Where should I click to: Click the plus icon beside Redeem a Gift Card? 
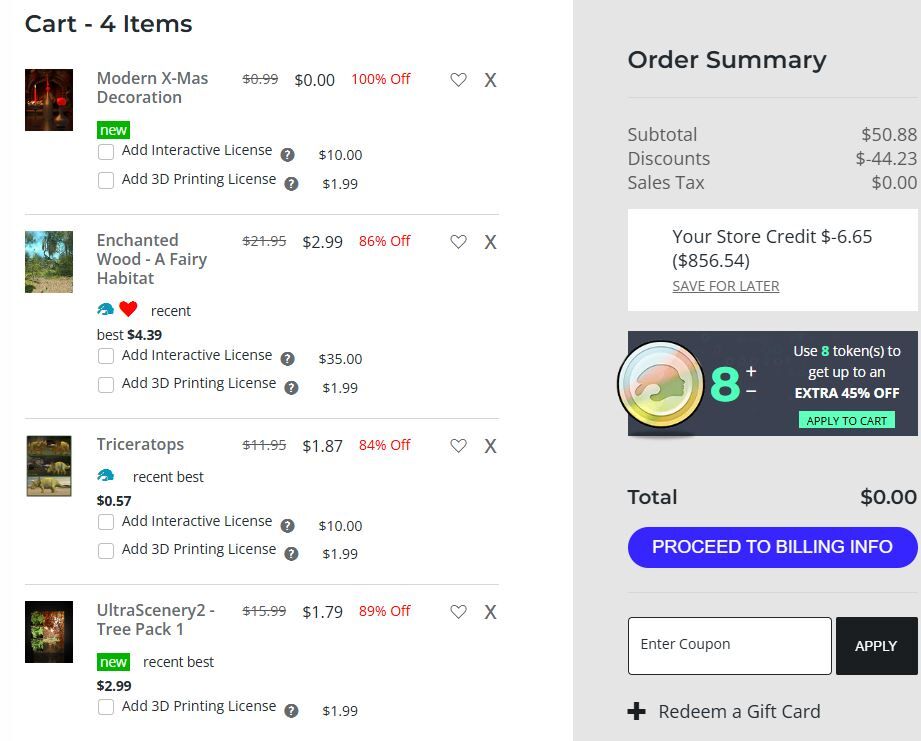click(636, 712)
